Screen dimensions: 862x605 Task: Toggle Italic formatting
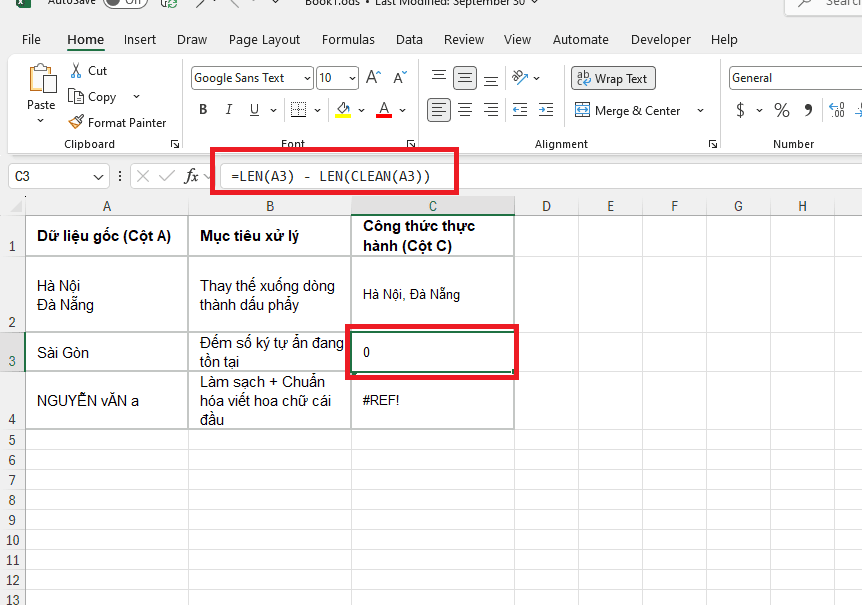tap(229, 110)
